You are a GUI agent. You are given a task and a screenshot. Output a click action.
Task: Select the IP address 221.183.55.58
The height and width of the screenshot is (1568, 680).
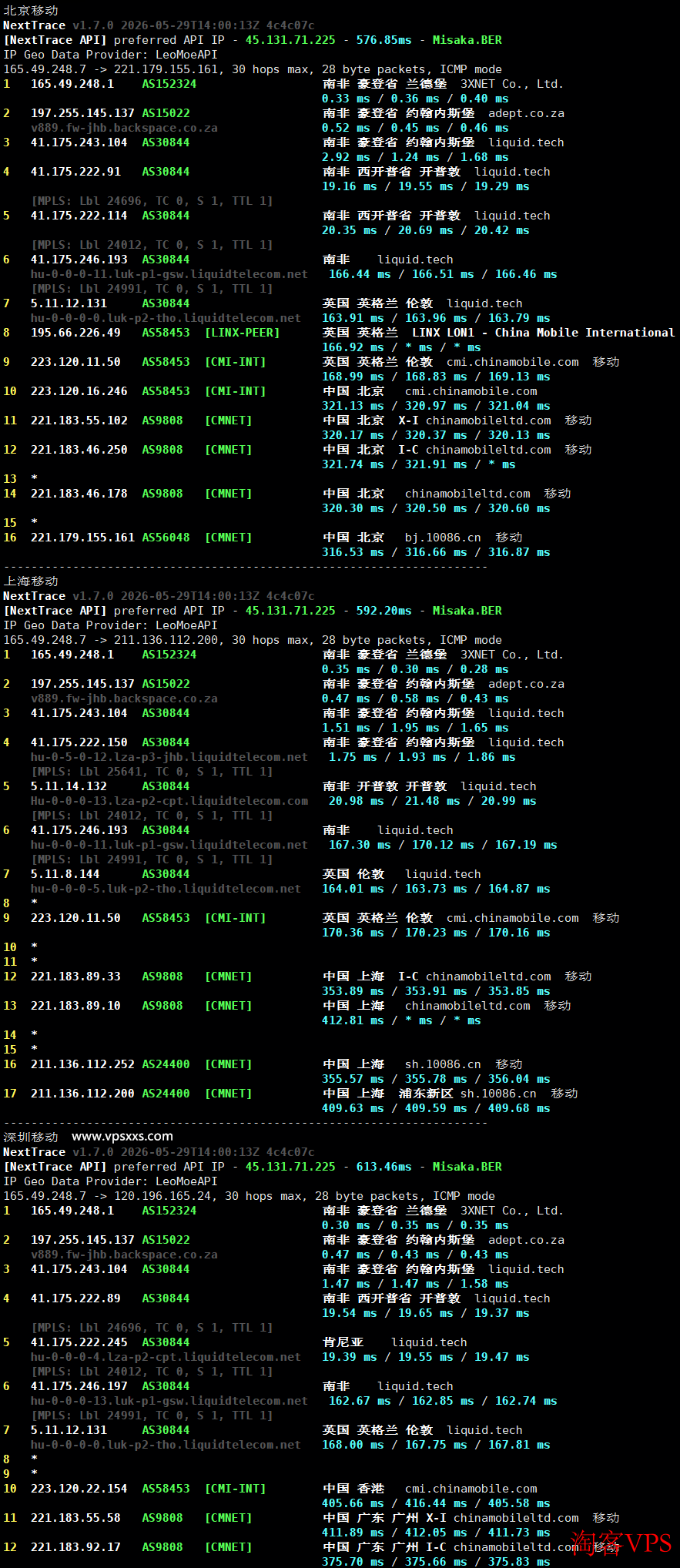click(x=75, y=1518)
